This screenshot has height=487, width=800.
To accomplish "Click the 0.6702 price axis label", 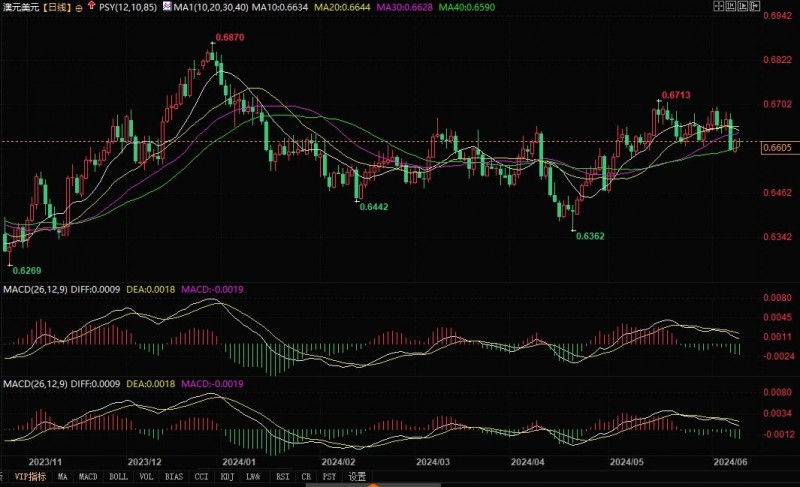I will pos(778,104).
